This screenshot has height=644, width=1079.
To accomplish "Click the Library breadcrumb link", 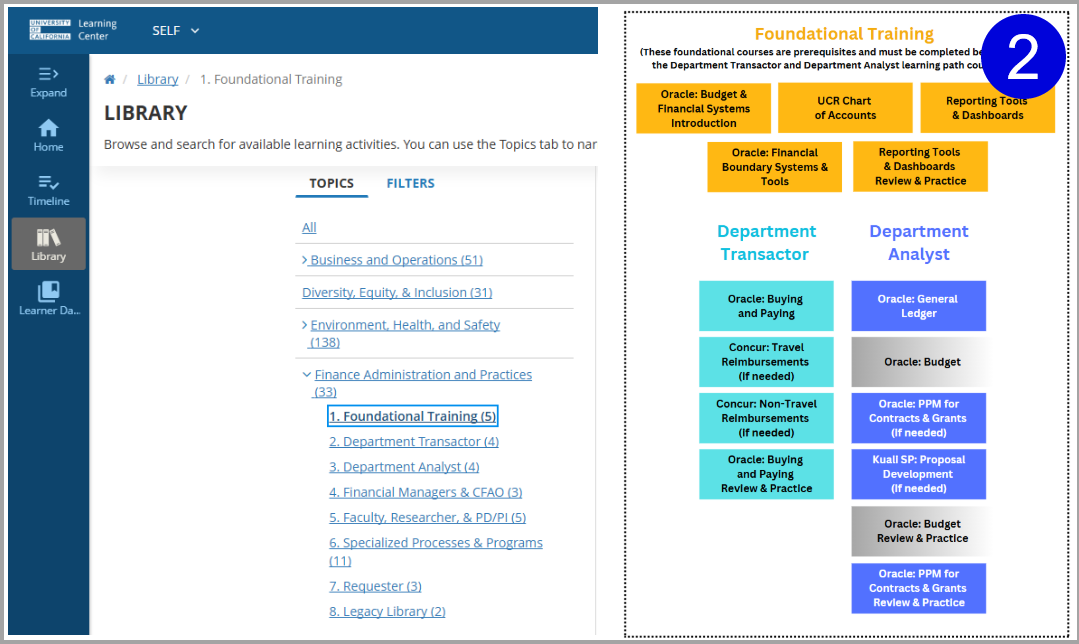I will [158, 79].
